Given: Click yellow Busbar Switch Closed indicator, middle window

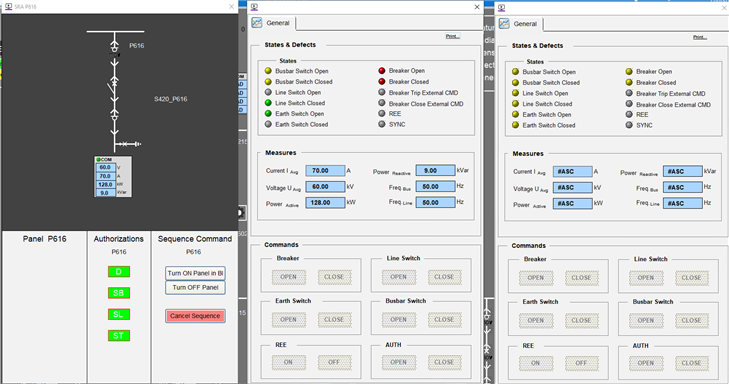Looking at the screenshot, I should (x=268, y=81).
